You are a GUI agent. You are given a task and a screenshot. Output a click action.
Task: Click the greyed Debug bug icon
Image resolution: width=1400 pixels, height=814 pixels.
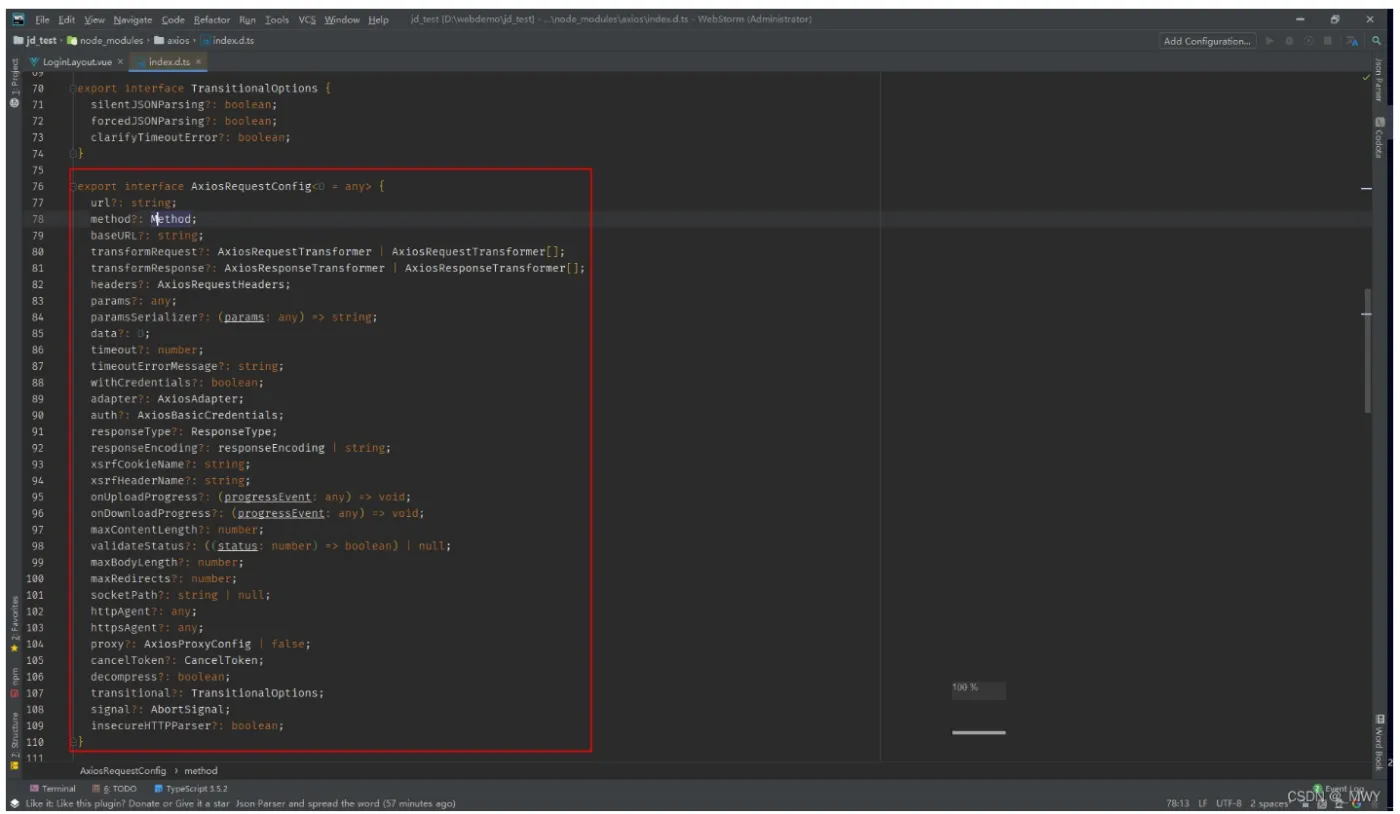(1290, 41)
